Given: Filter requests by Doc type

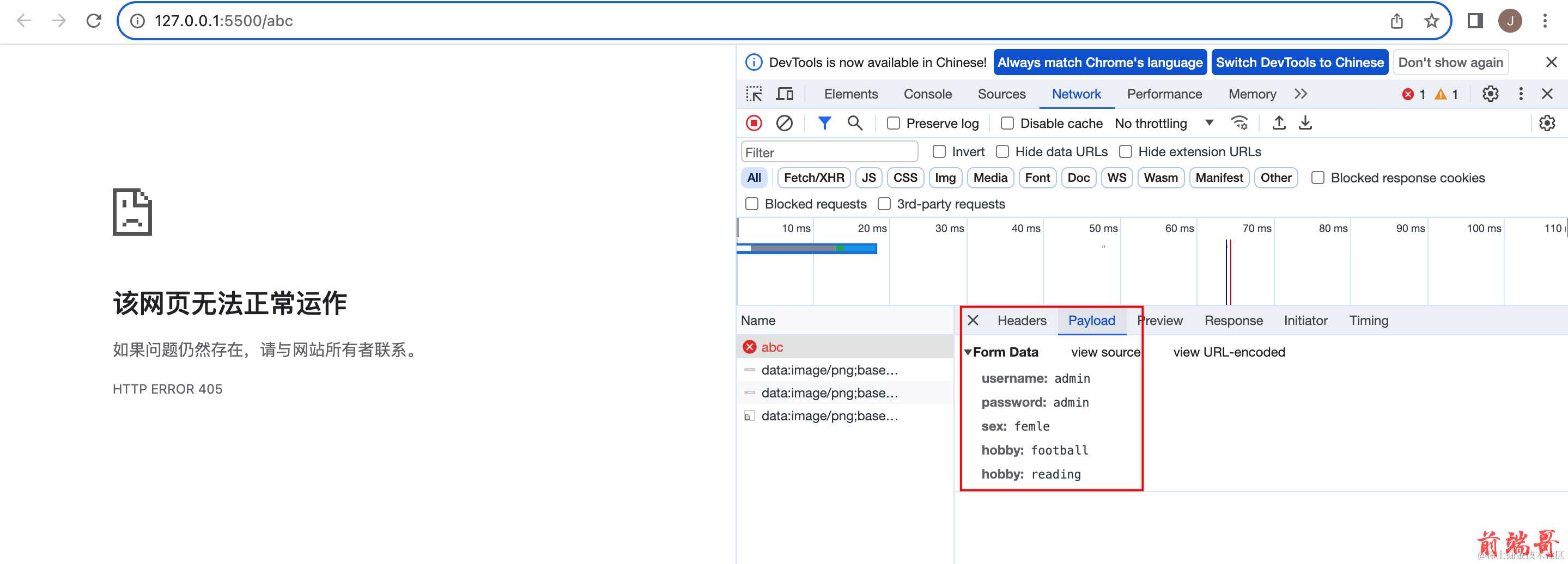Looking at the screenshot, I should click(1079, 177).
